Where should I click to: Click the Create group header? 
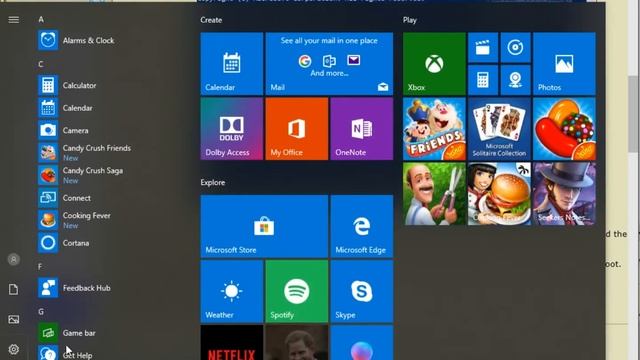211,20
